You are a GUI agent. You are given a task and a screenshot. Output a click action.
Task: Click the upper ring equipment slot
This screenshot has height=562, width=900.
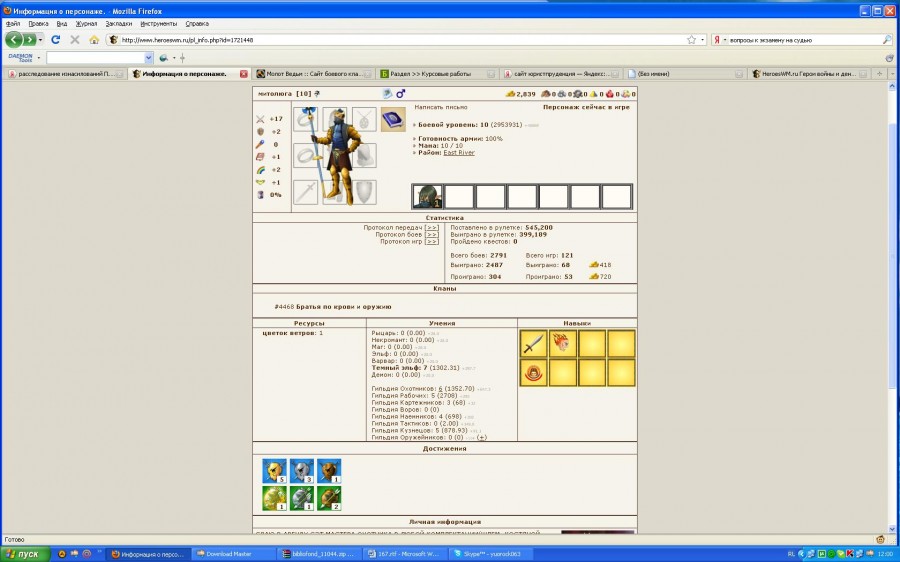305,119
